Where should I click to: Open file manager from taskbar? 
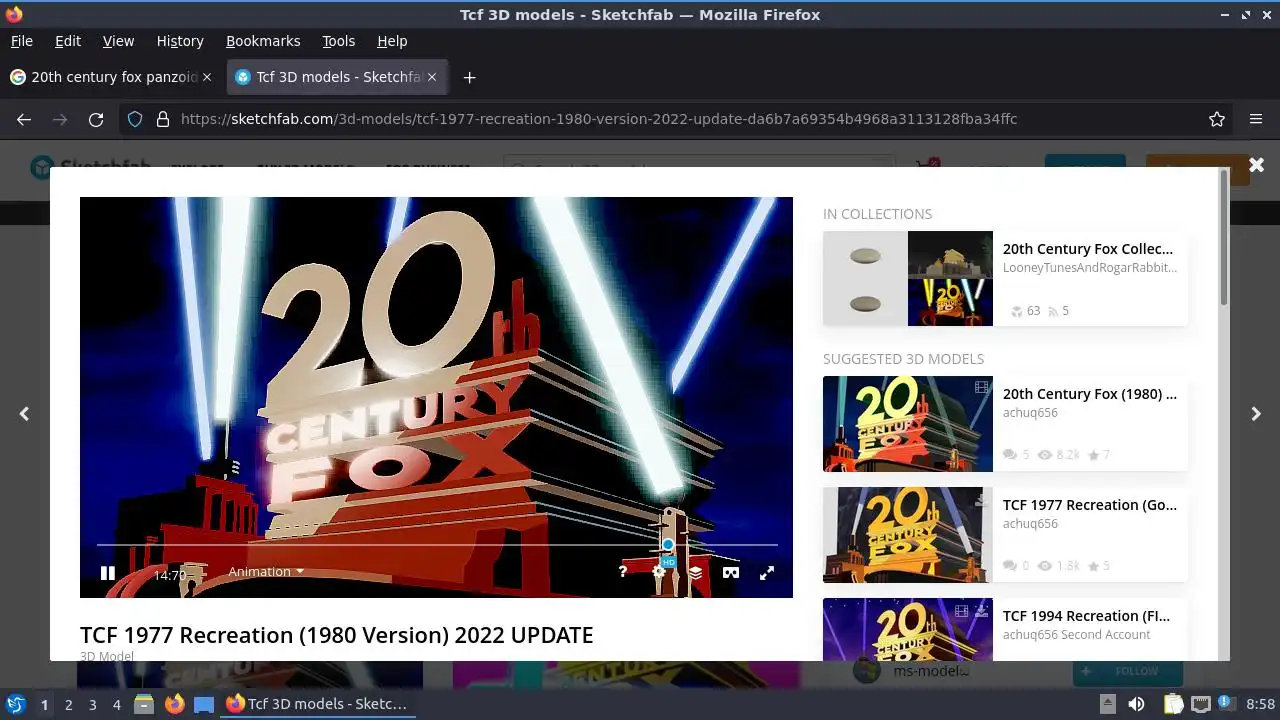click(x=144, y=704)
